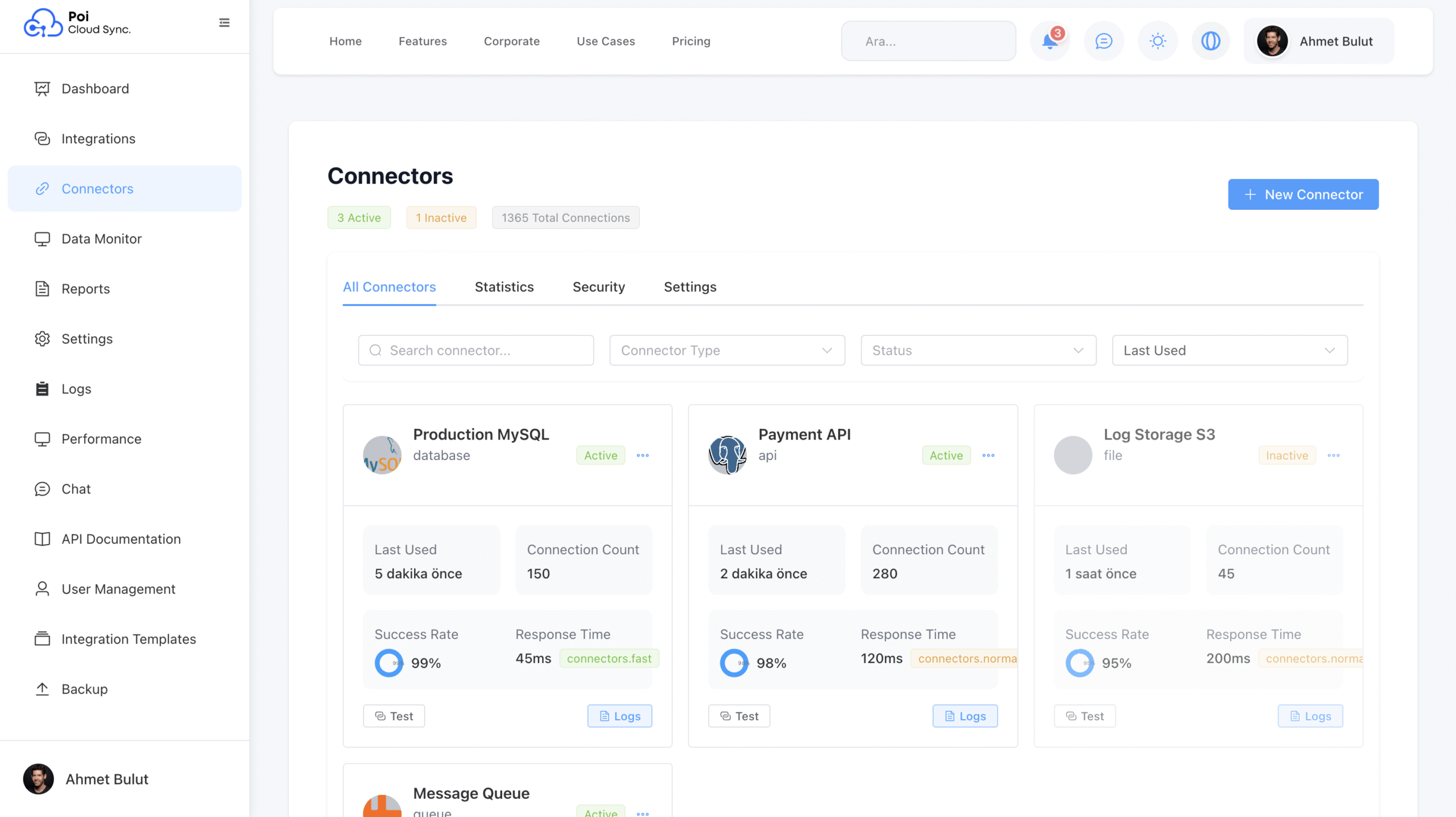The width and height of the screenshot is (1456, 817).
Task: Switch to the Statistics tab
Action: click(x=504, y=287)
